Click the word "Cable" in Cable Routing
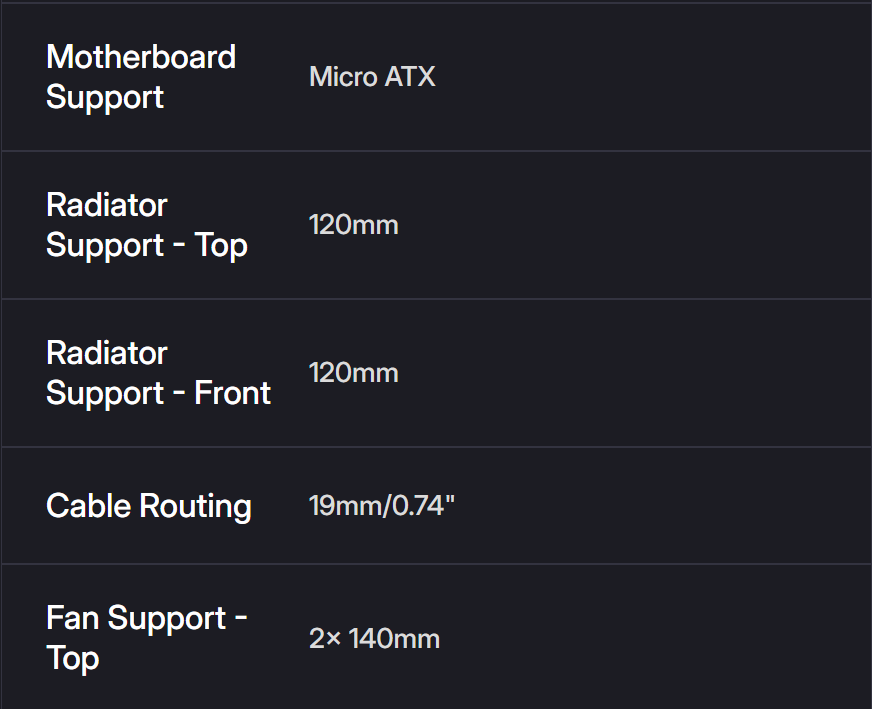Screen dimensions: 872x709 click(x=87, y=506)
